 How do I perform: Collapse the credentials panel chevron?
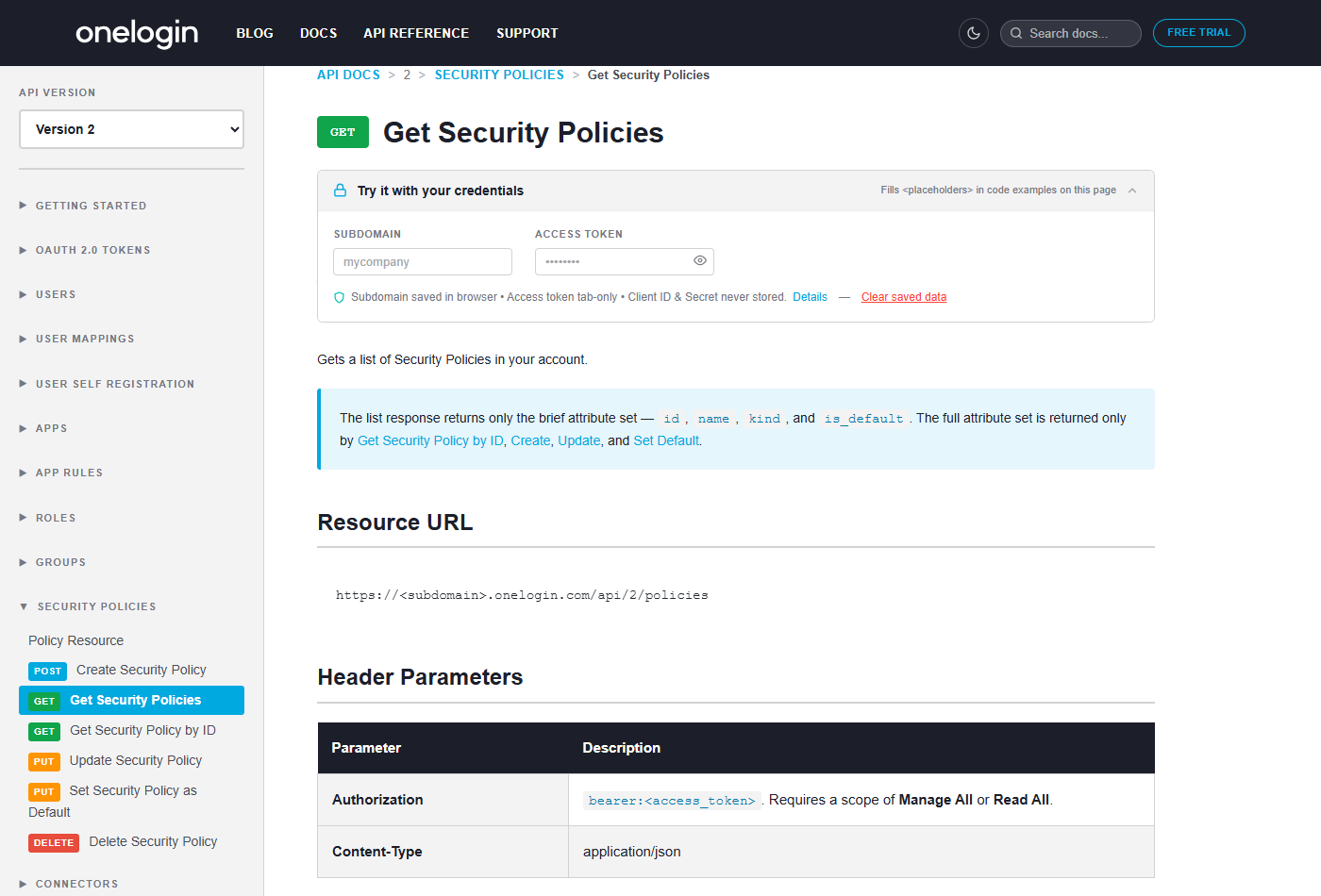click(1132, 191)
